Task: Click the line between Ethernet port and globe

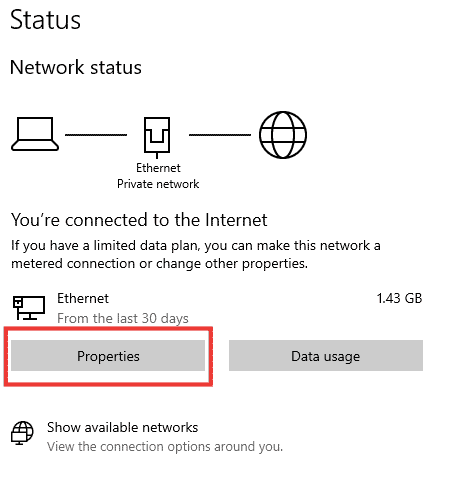Action: [220, 135]
